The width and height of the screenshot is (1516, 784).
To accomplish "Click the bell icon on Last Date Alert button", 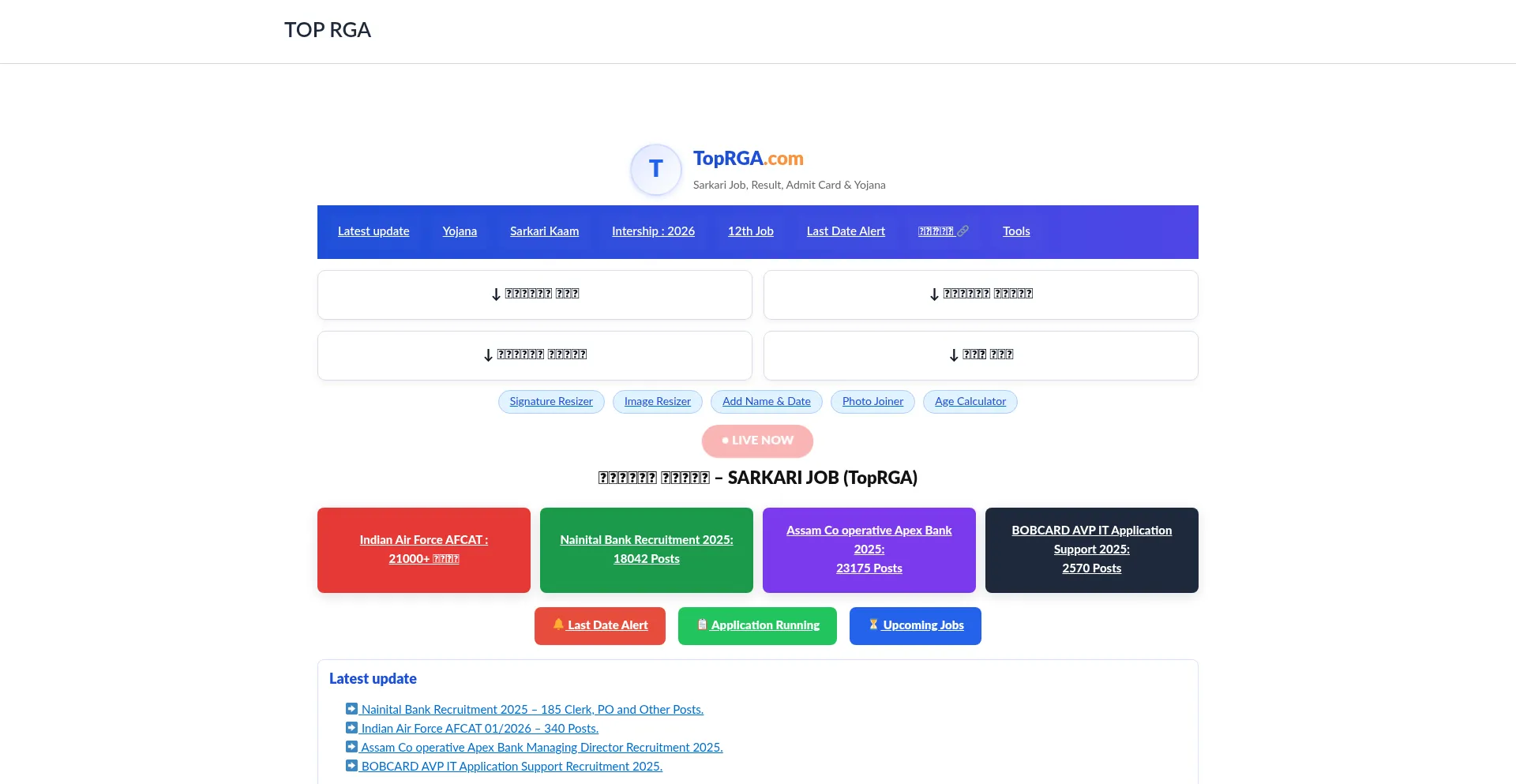I will tap(560, 625).
